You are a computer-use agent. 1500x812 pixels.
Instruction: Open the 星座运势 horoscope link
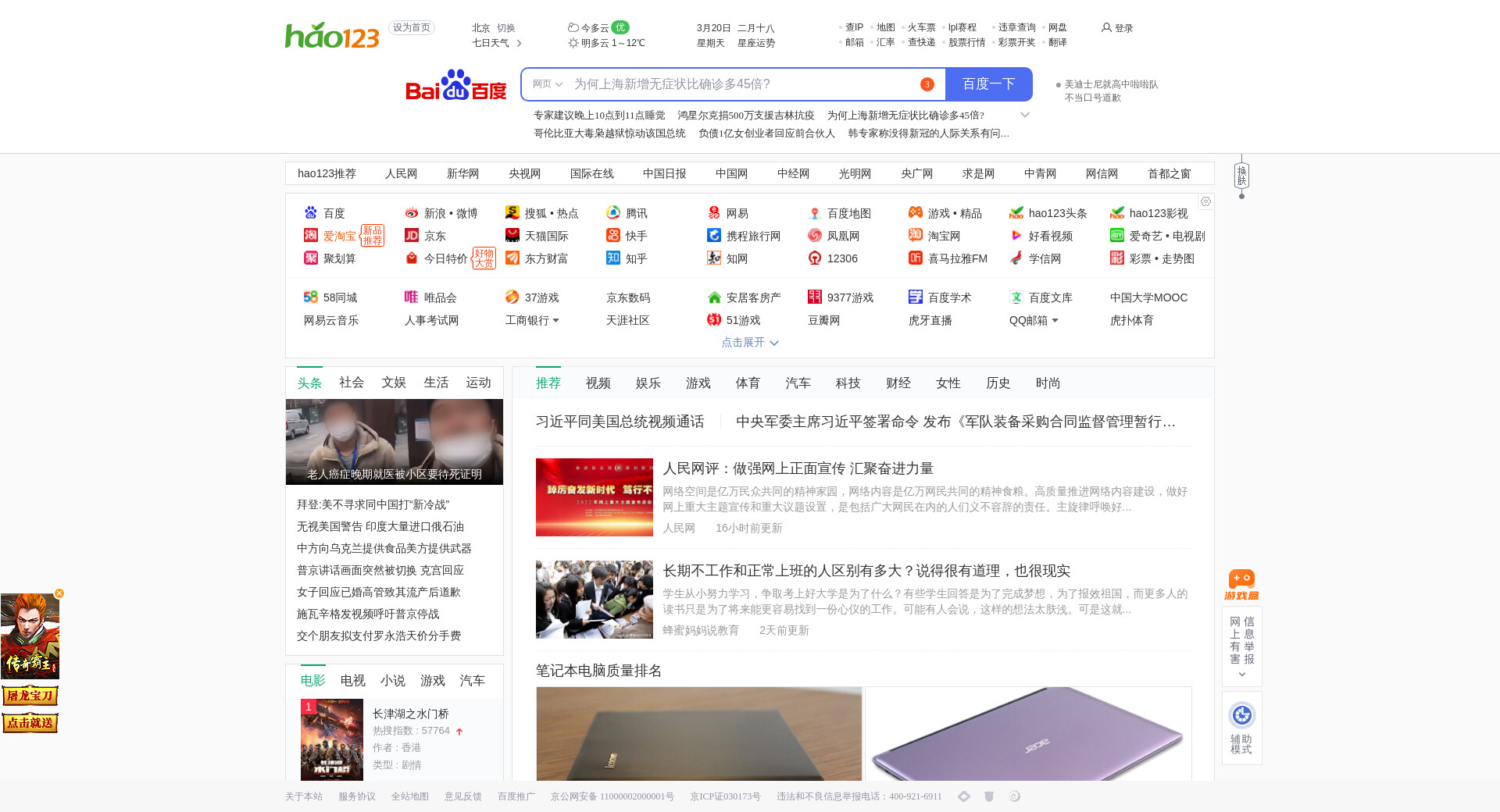tap(756, 43)
